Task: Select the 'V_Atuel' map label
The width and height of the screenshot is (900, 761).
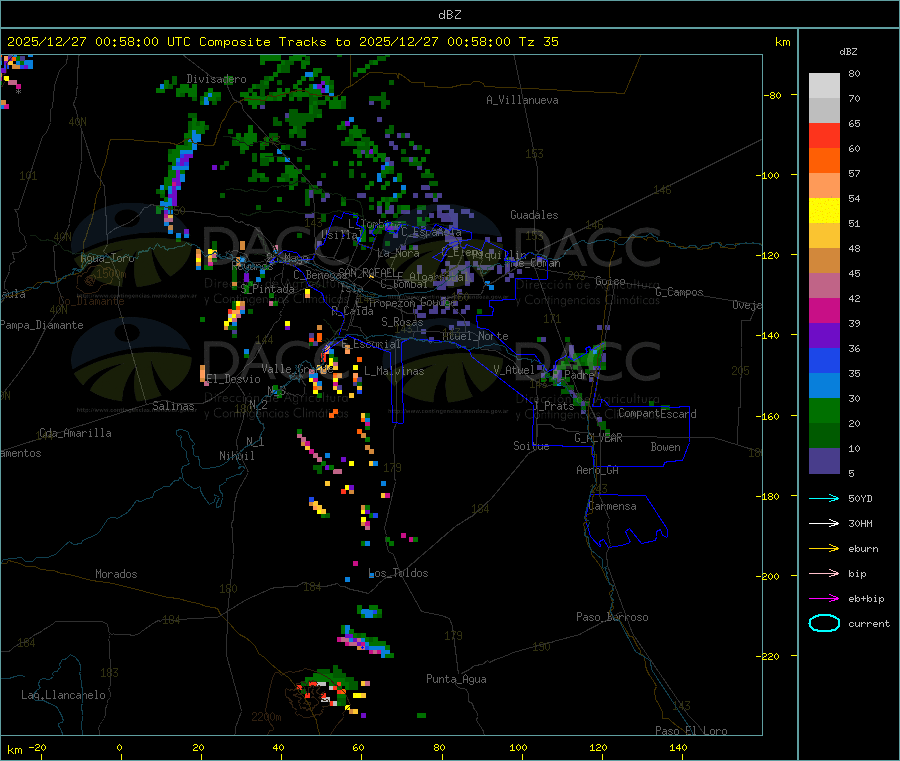Action: (514, 370)
